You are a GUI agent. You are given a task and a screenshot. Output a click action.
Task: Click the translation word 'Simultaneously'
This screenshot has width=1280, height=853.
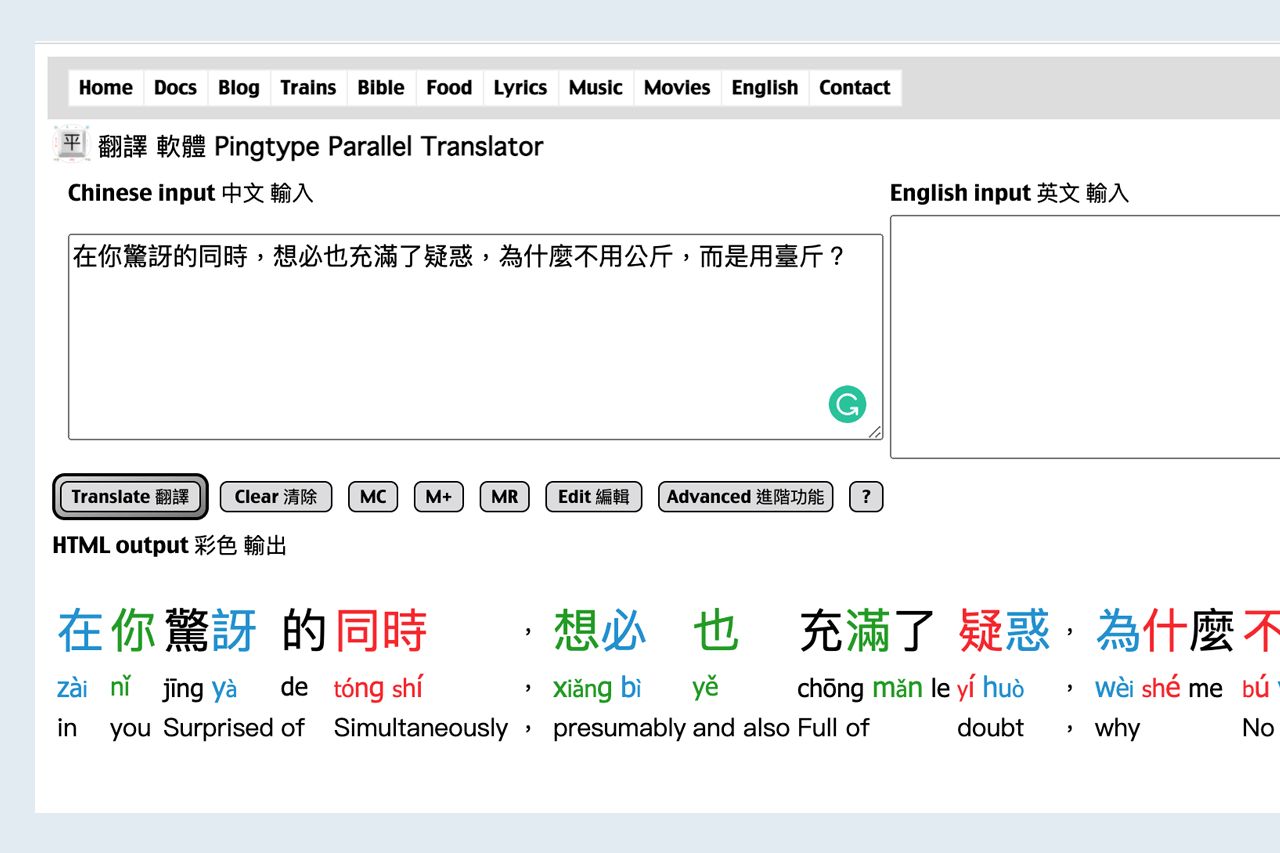tap(421, 728)
